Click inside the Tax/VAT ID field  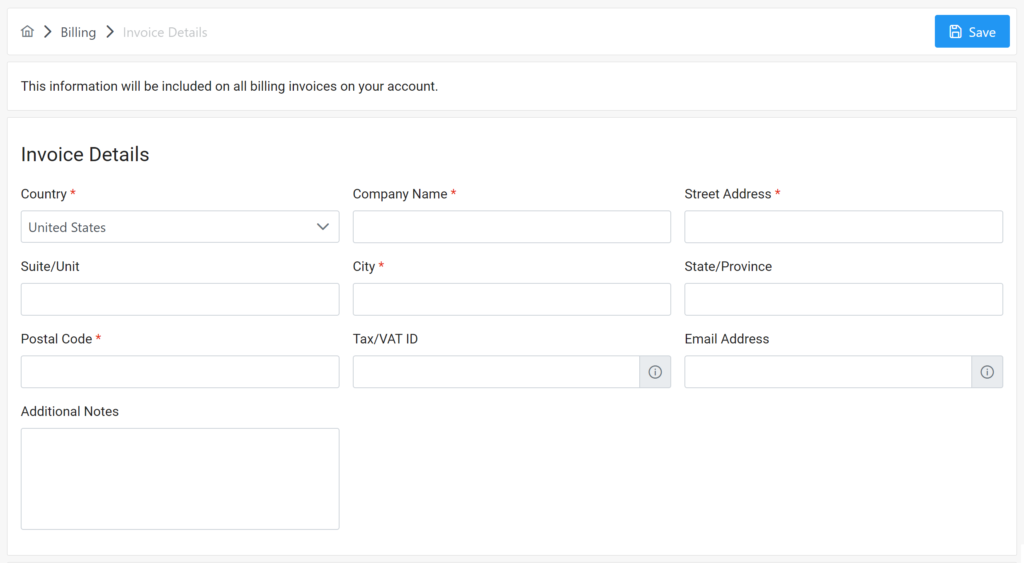tap(496, 372)
